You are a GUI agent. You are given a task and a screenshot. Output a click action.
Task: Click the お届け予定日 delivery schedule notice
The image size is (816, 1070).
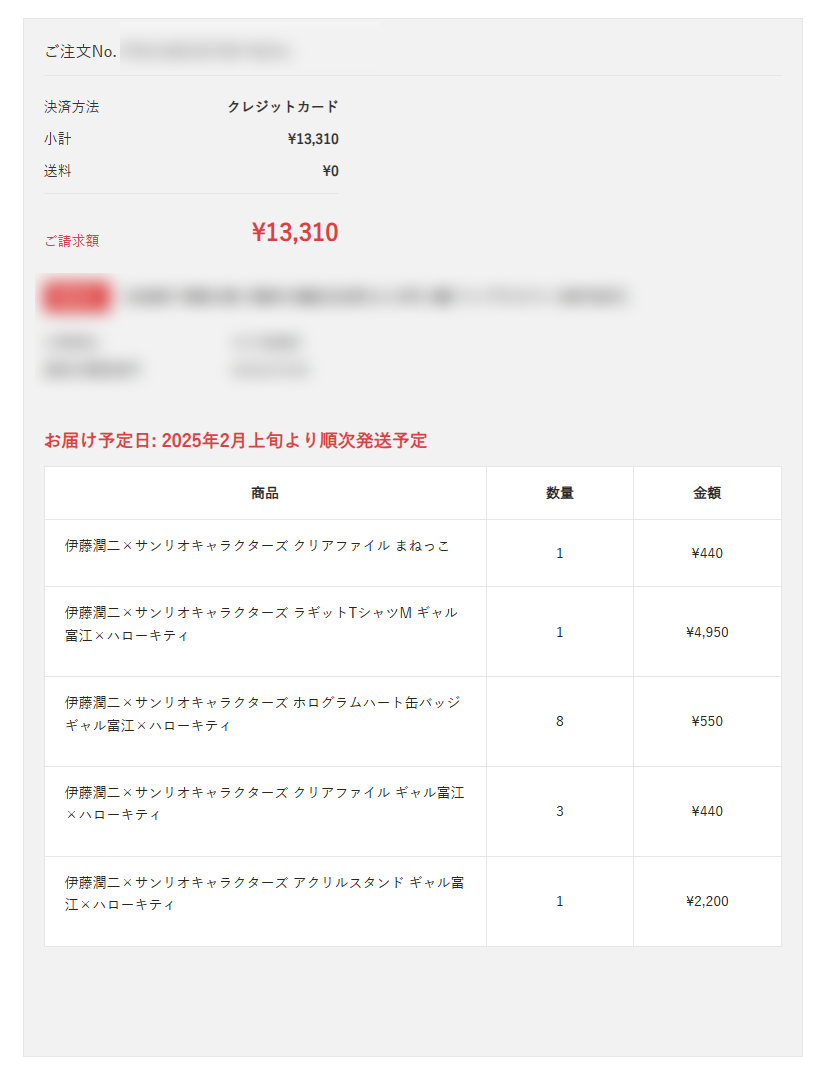click(235, 441)
